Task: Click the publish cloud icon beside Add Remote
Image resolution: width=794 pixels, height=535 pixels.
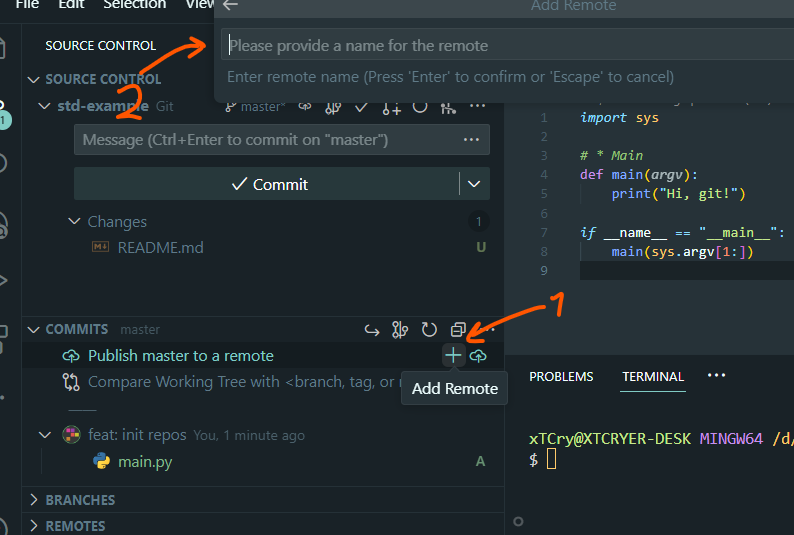Action: click(478, 356)
